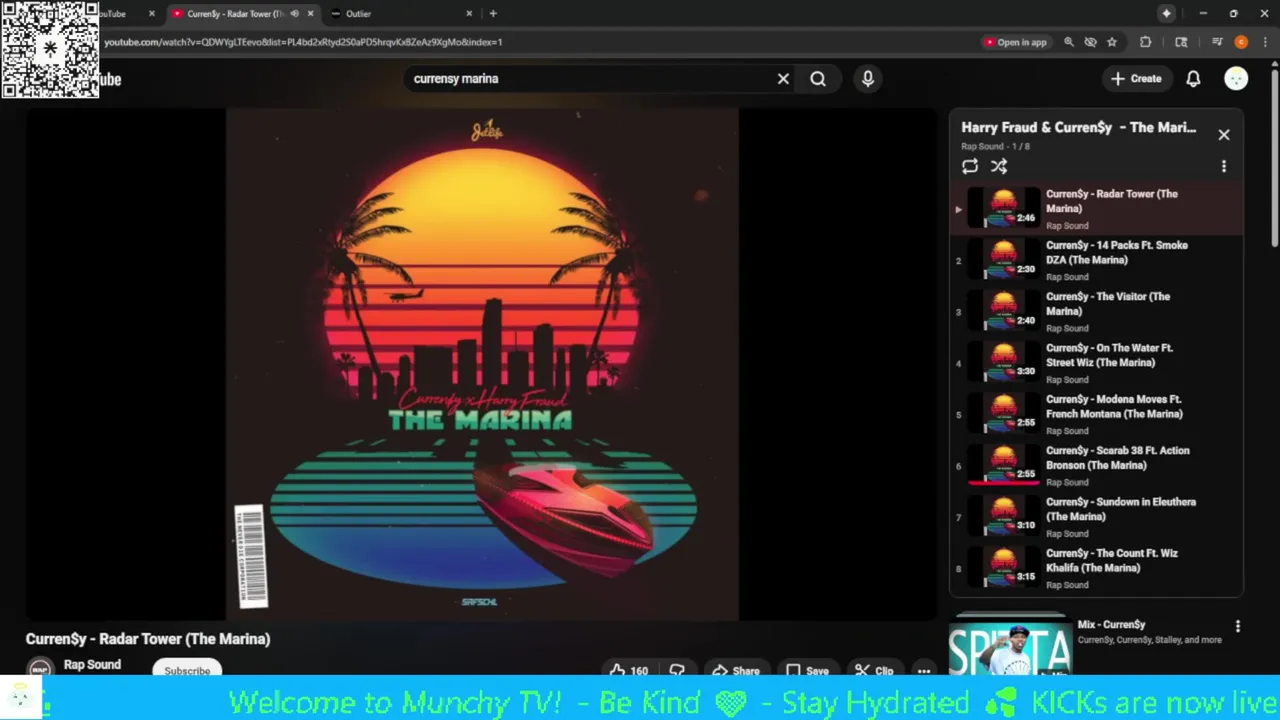Click the browser address bar URL
This screenshot has height=720, width=1280.
[x=303, y=42]
